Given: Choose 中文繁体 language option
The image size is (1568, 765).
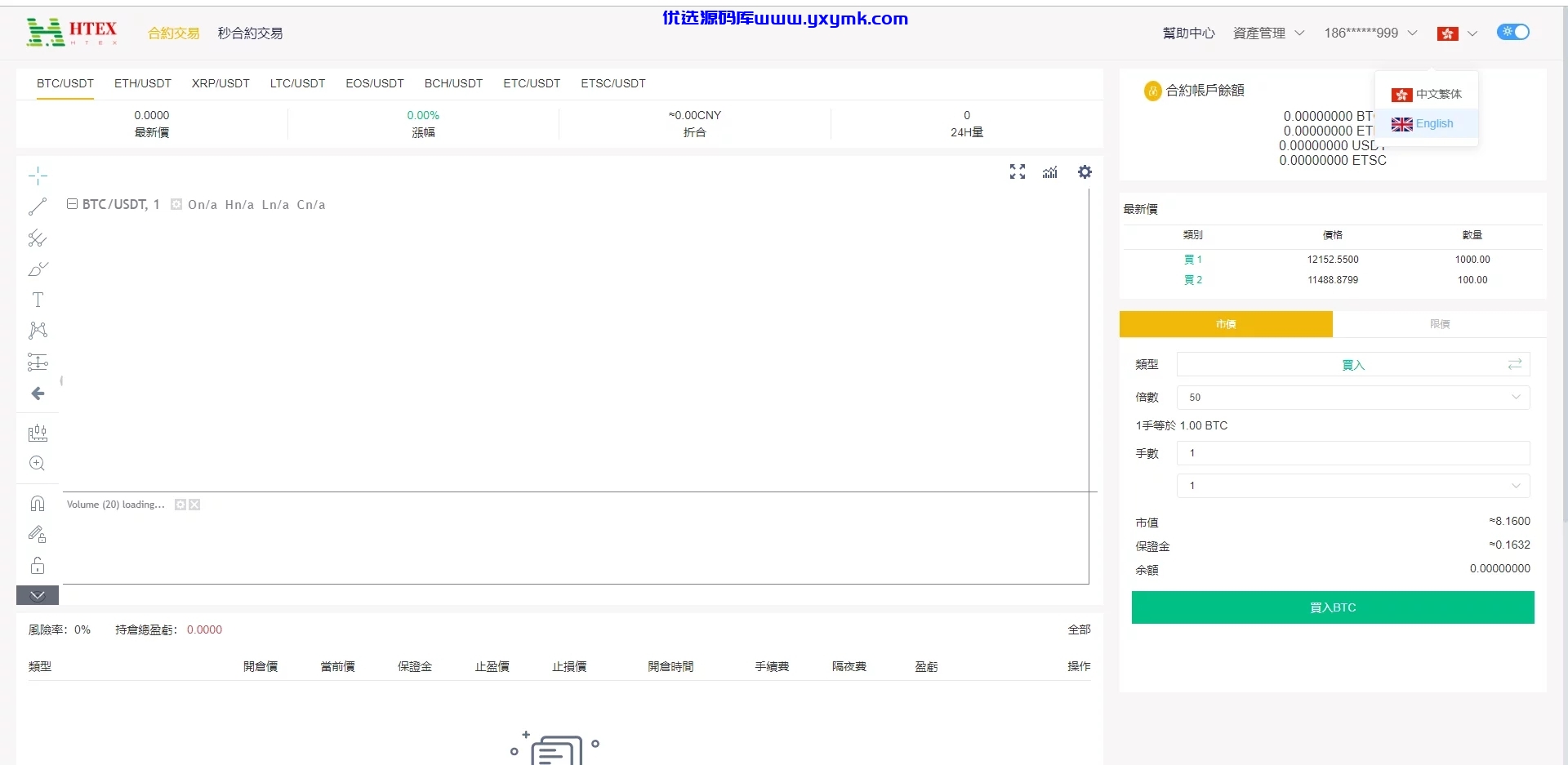Looking at the screenshot, I should tap(1427, 95).
